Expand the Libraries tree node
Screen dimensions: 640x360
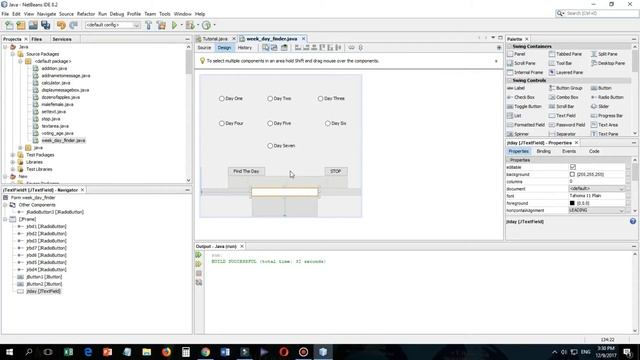[x=13, y=162]
